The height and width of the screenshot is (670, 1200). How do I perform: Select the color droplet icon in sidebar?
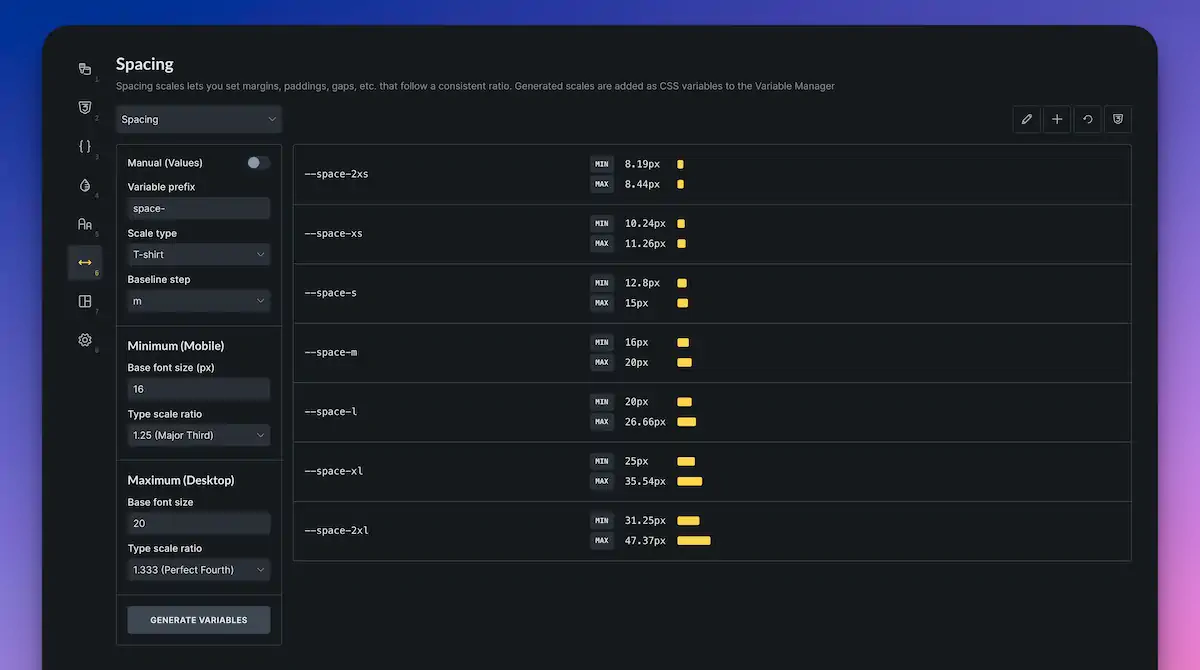pyautogui.click(x=85, y=184)
